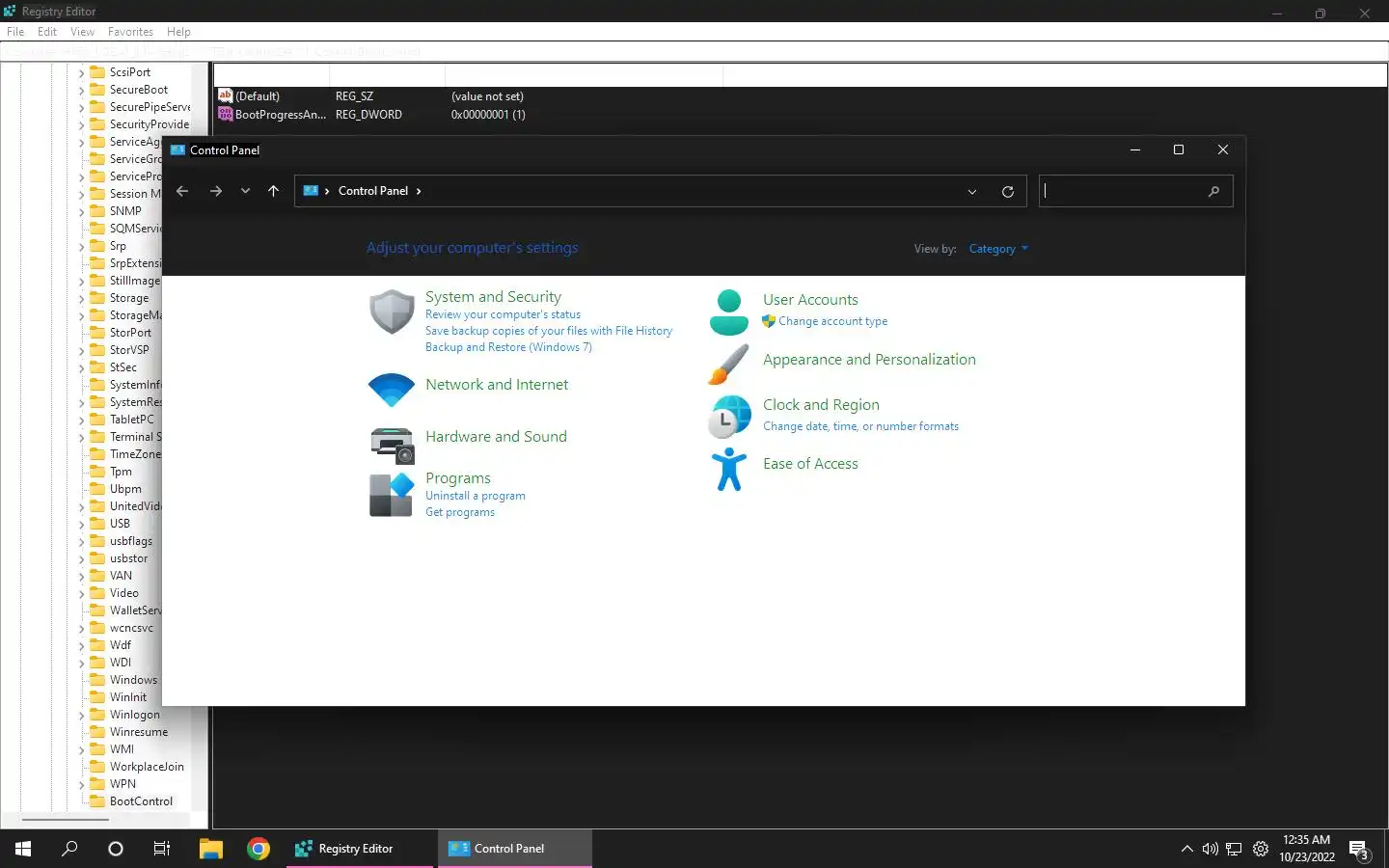Select the WMI registry key
The width and height of the screenshot is (1389, 868).
pos(122,749)
